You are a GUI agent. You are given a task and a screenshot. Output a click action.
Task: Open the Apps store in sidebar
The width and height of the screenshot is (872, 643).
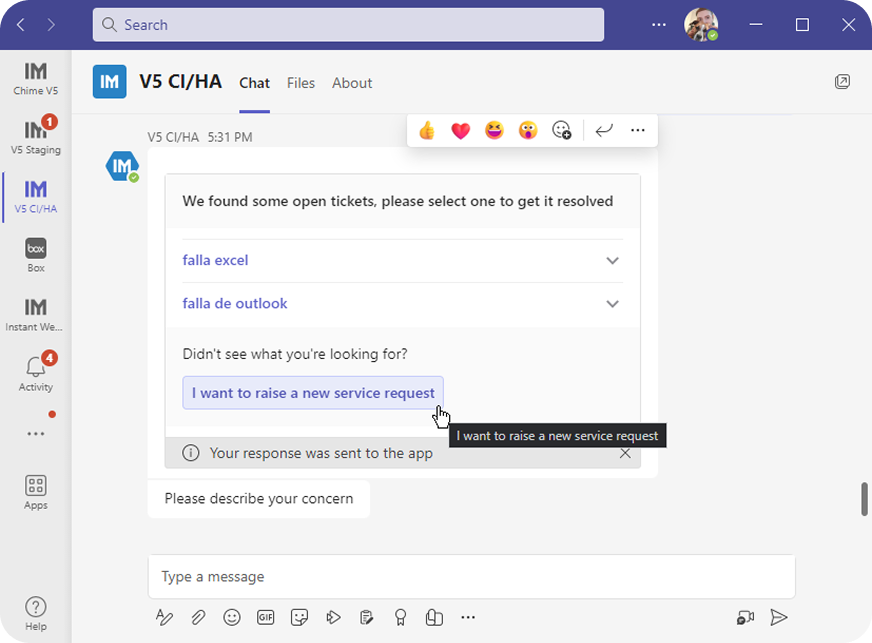(x=36, y=492)
